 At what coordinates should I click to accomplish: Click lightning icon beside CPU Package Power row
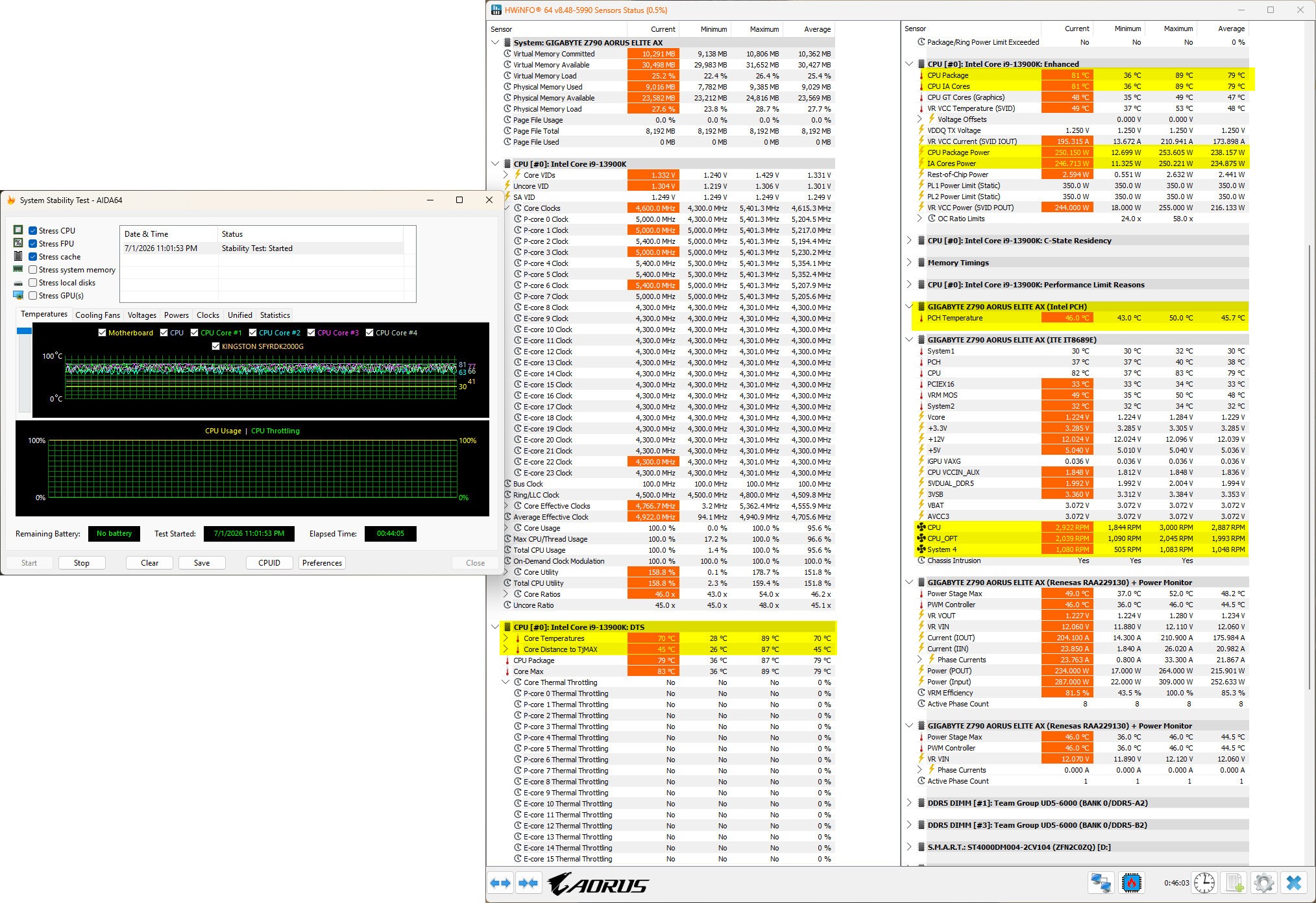[x=921, y=152]
